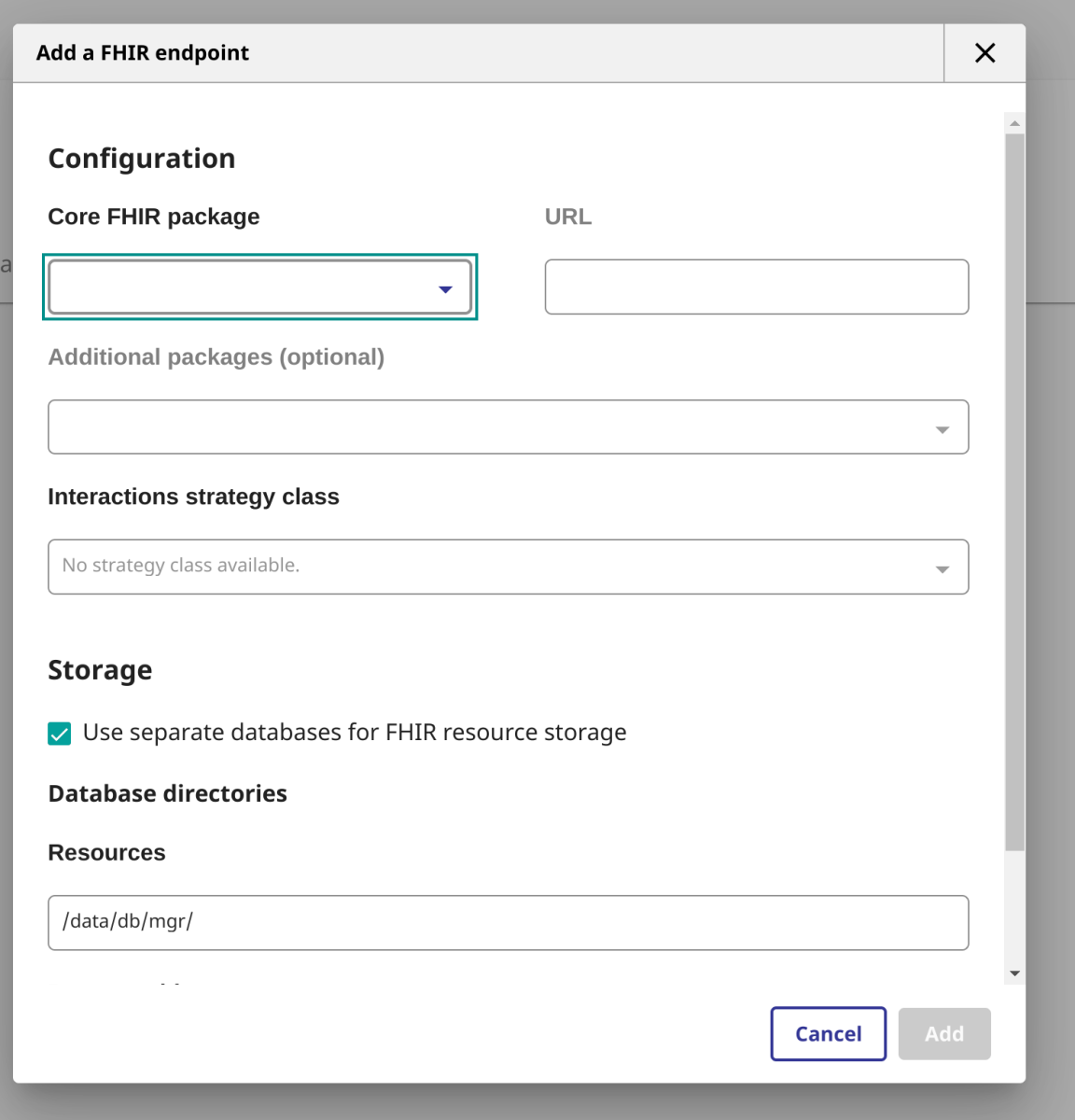Click the URL input field
This screenshot has height=1120, width=1075.
tap(757, 287)
